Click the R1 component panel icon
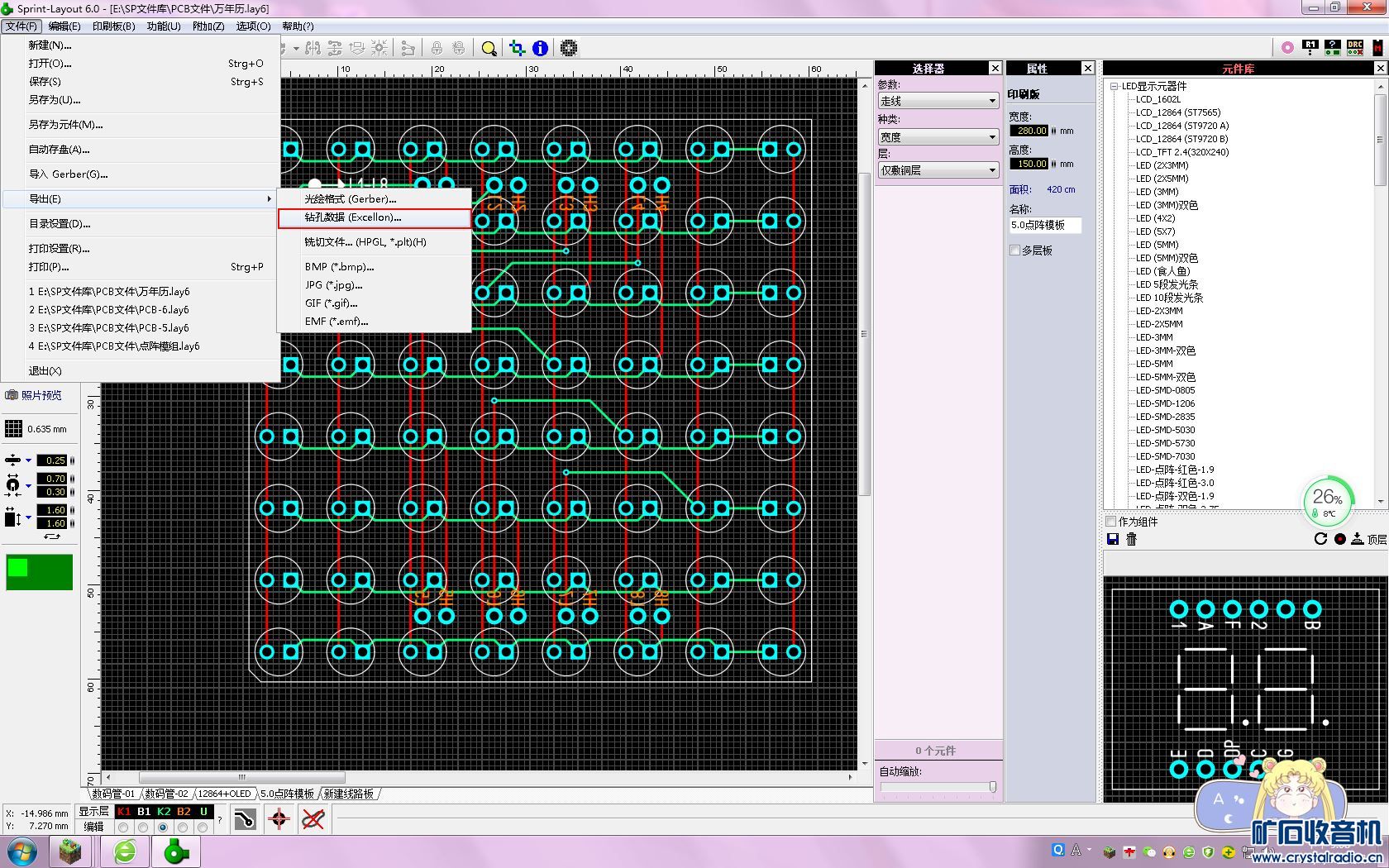The image size is (1389, 868). tap(1310, 48)
